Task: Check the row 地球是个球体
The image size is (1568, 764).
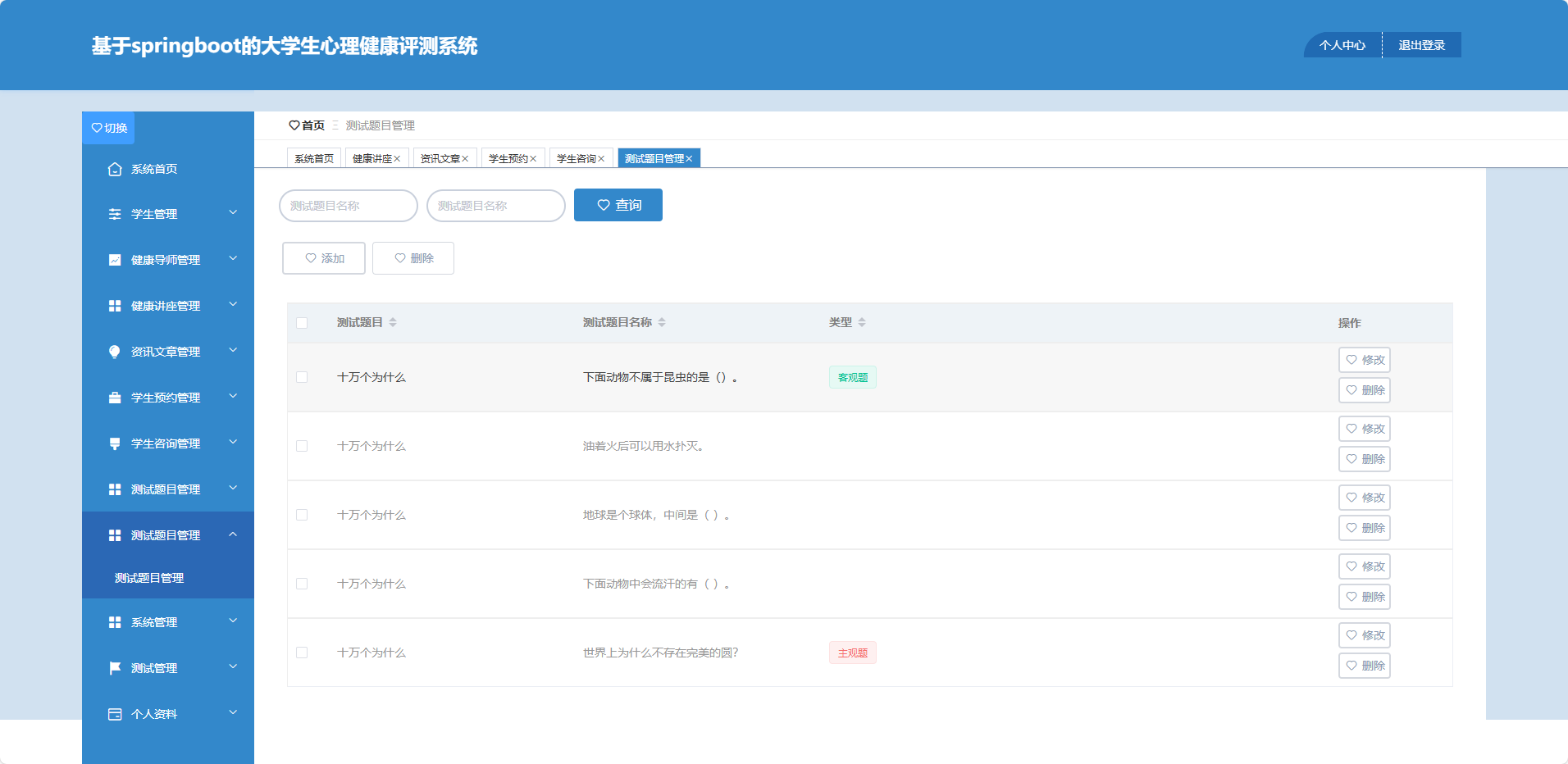Action: tap(302, 515)
